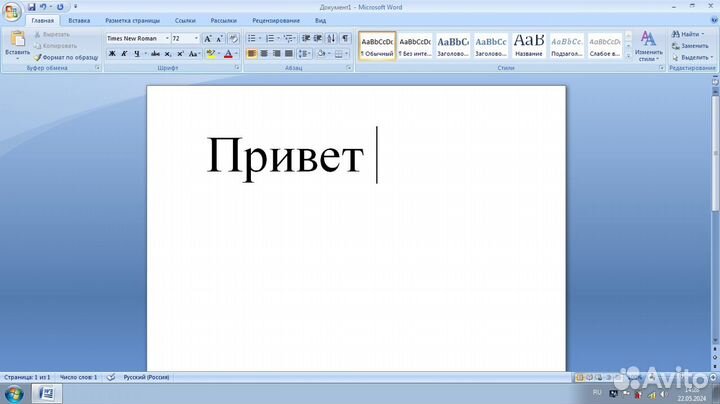
Task: Switch to the Главная tab
Action: coord(43,21)
